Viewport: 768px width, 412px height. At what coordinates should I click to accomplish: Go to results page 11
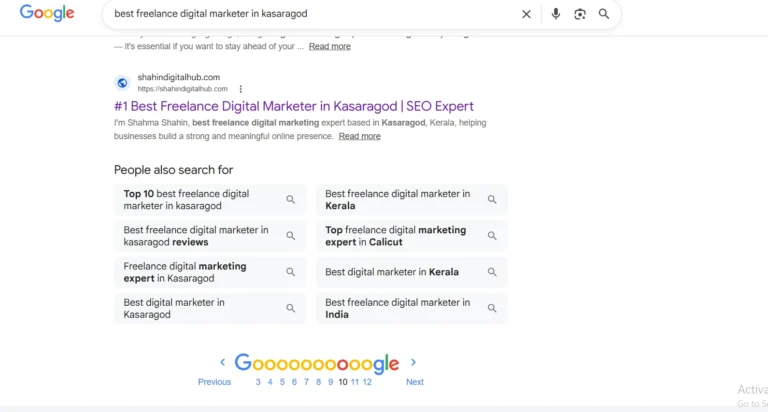click(355, 382)
